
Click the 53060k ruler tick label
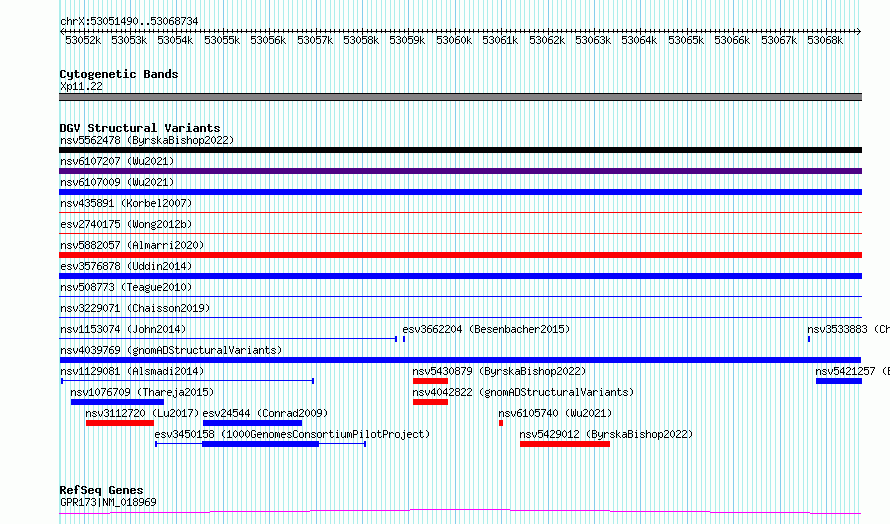point(454,40)
